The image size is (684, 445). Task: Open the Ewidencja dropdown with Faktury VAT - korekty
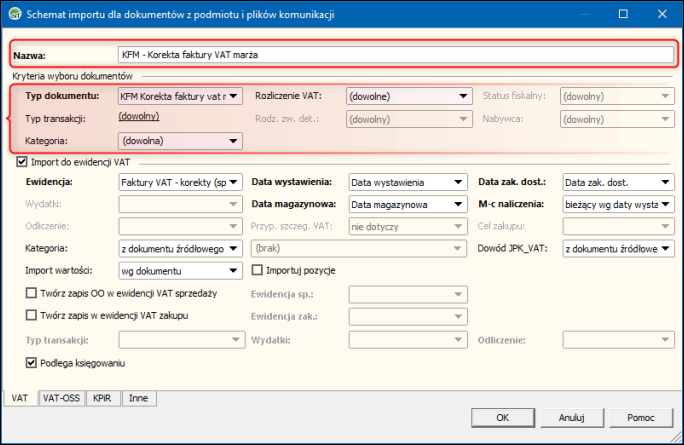pyautogui.click(x=180, y=182)
